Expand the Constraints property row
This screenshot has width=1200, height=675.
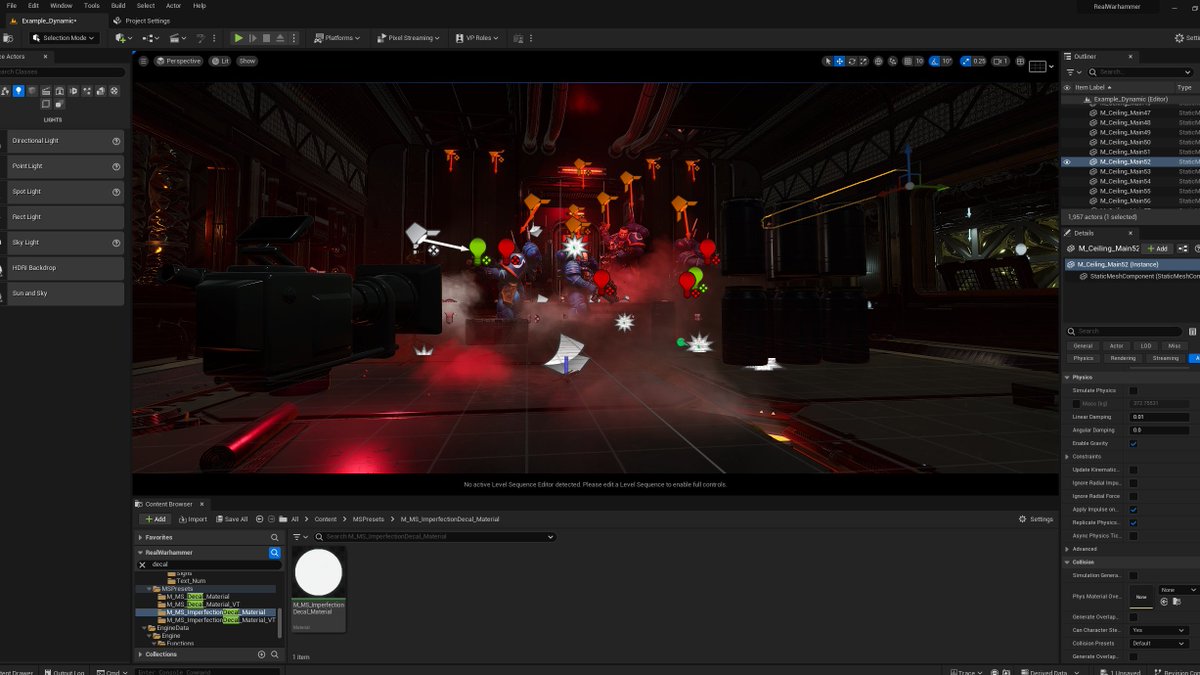(x=1067, y=456)
